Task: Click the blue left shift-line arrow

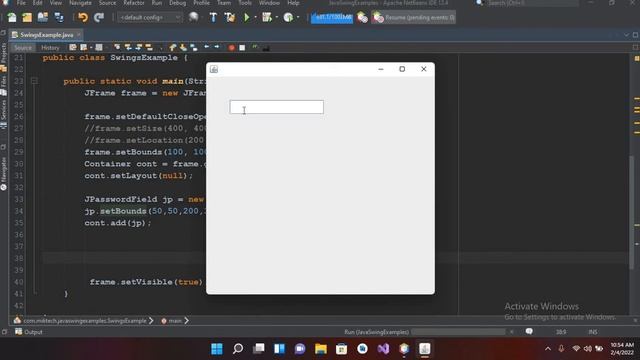Action: tap(207, 47)
